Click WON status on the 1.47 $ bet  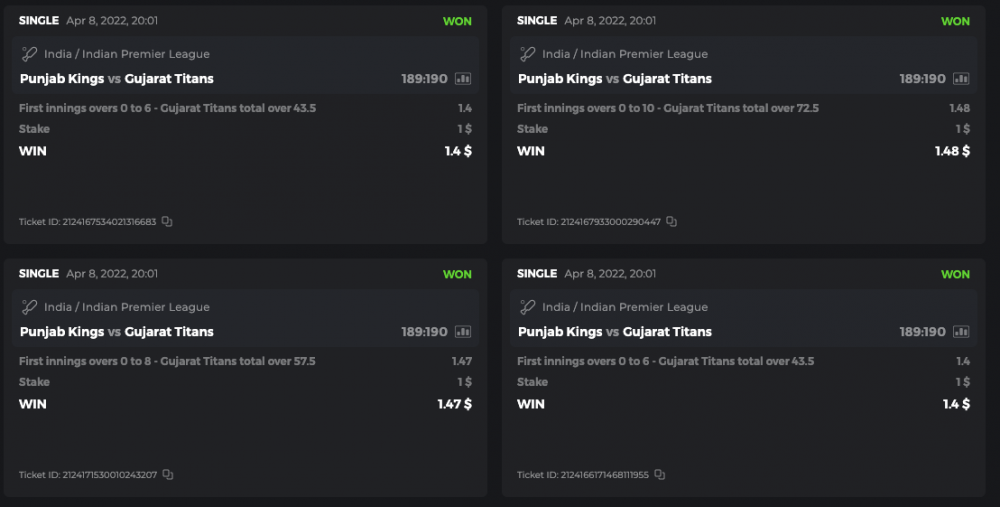click(457, 274)
